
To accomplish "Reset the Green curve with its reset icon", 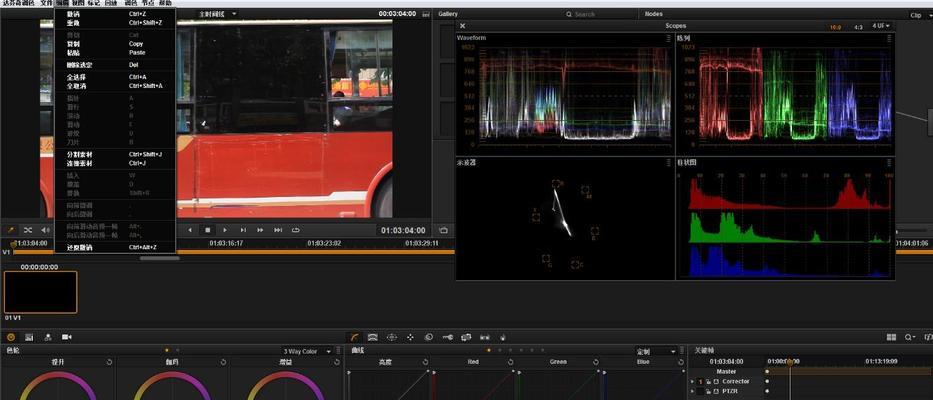I will click(596, 362).
